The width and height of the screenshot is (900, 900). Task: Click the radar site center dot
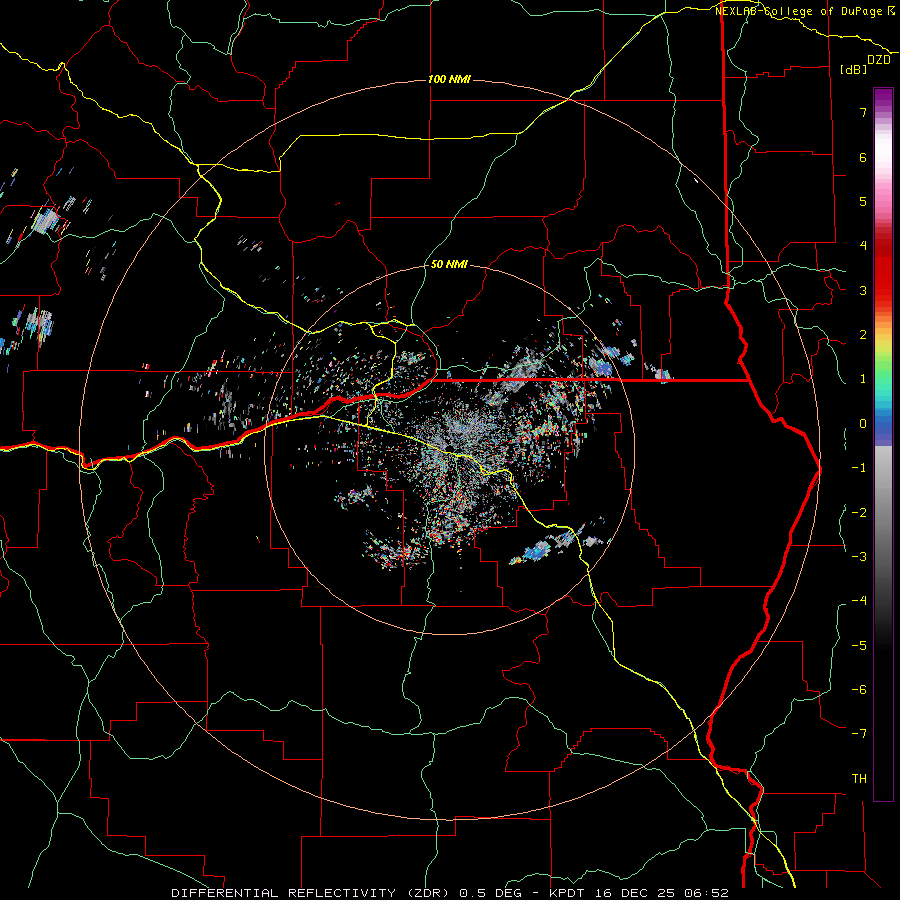tap(451, 448)
